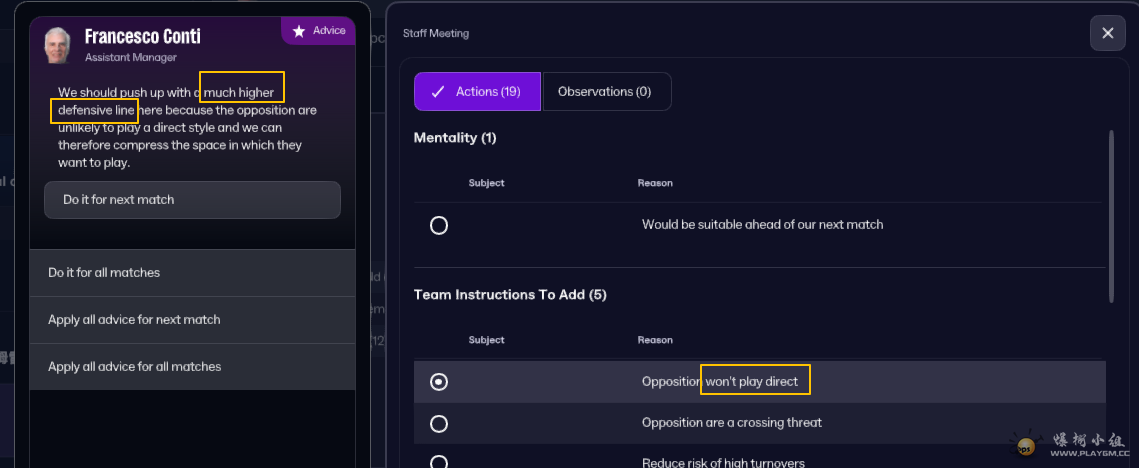
Task: Click the Subject column header under Mentality
Action: (486, 183)
